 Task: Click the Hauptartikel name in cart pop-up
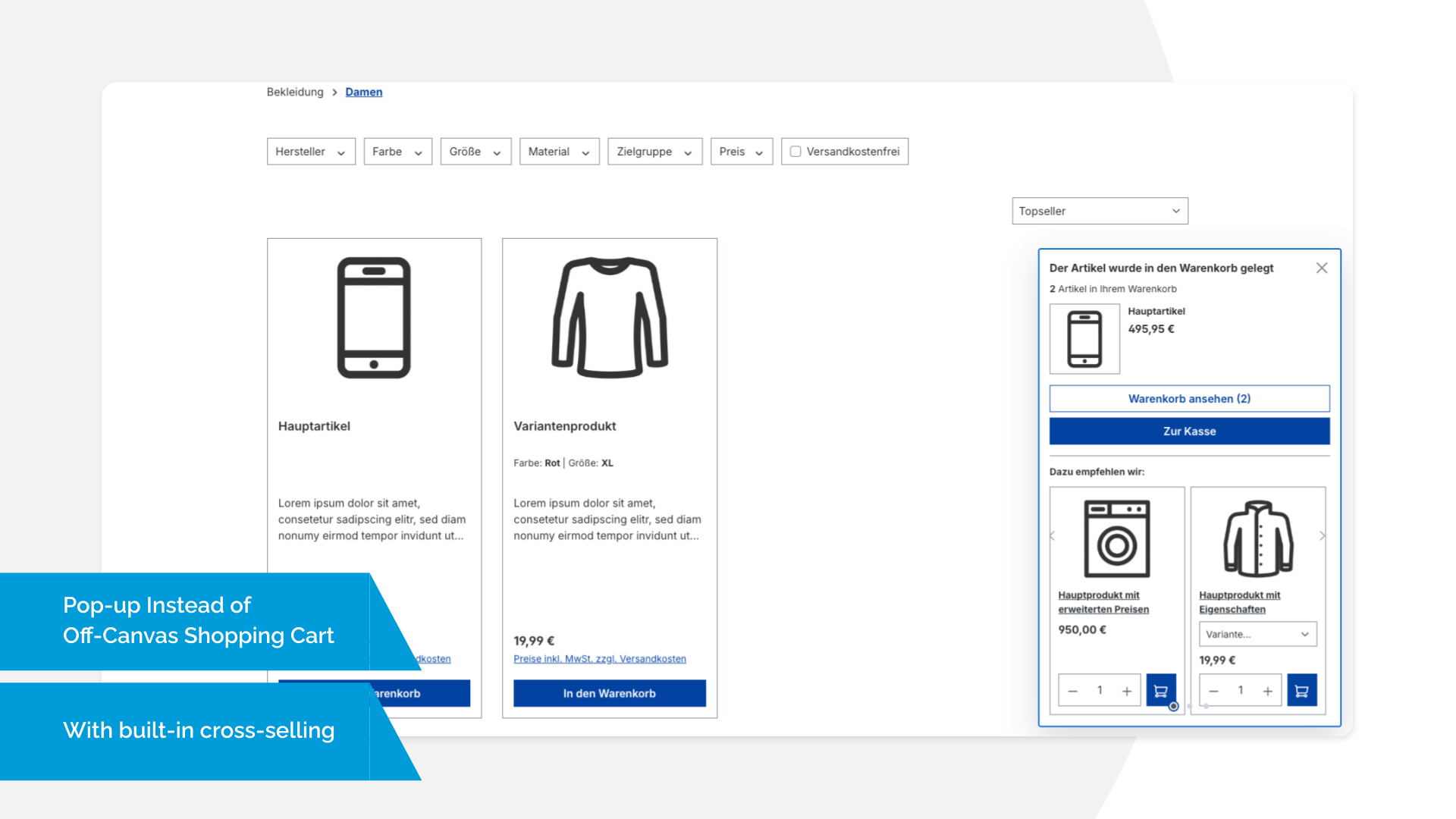tap(1156, 312)
